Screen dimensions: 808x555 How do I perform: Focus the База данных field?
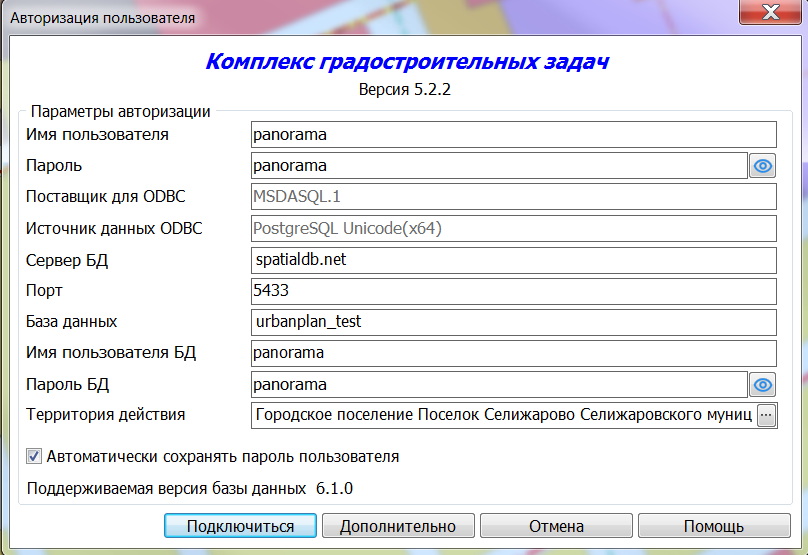[x=513, y=322]
